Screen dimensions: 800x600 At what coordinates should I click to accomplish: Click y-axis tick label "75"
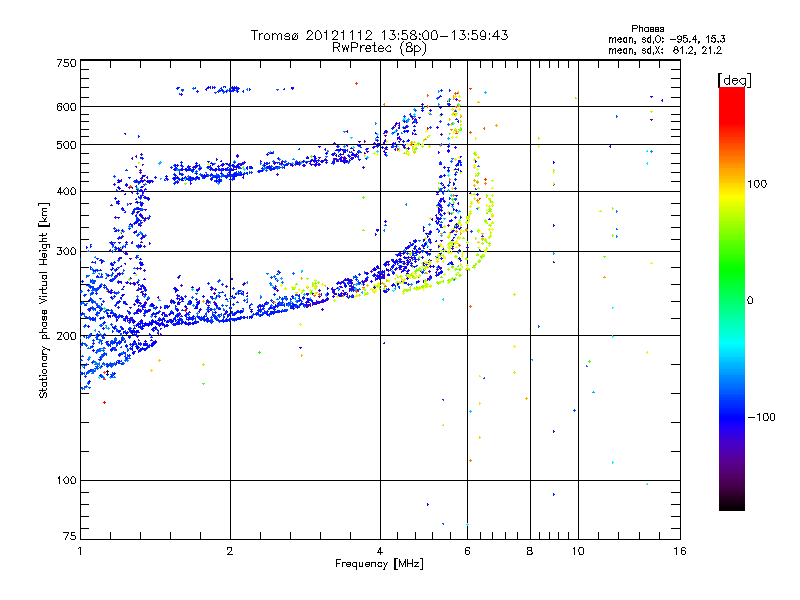pyautogui.click(x=70, y=536)
